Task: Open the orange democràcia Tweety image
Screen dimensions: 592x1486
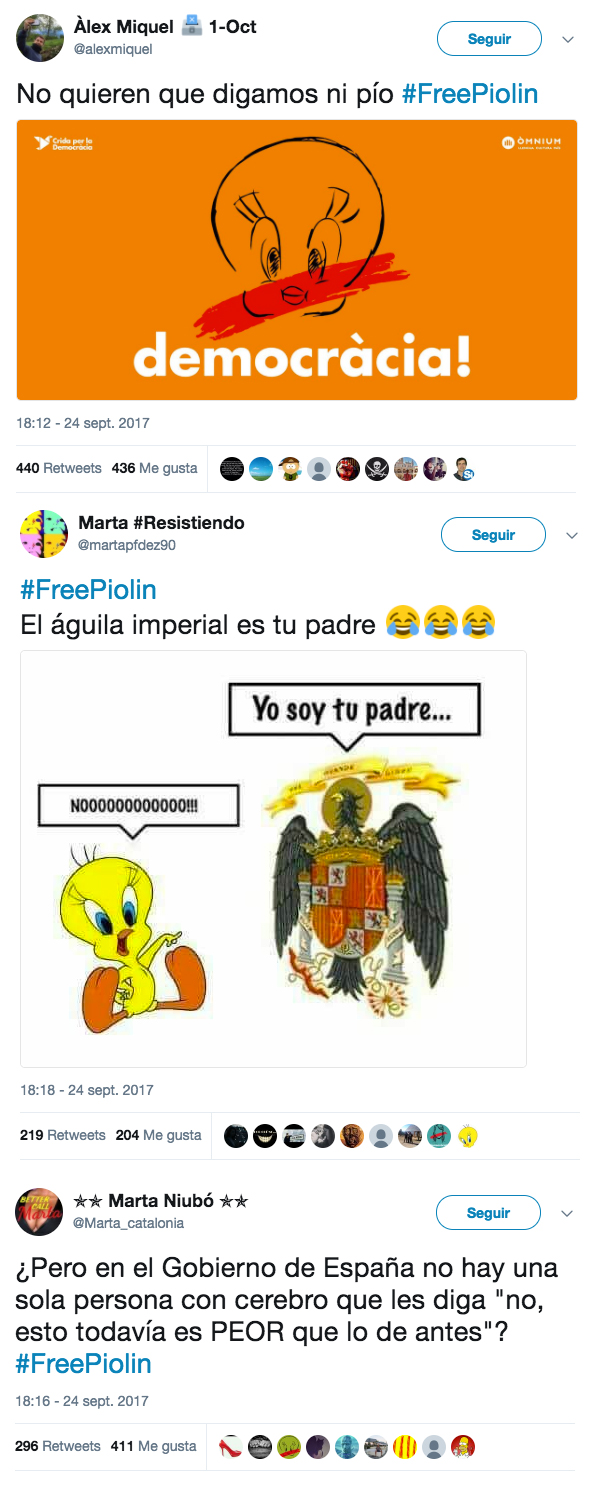Action: 297,260
